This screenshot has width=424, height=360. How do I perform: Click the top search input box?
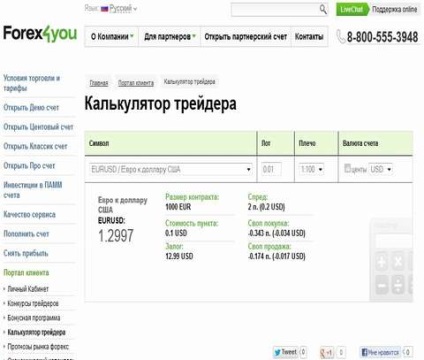coord(279,10)
